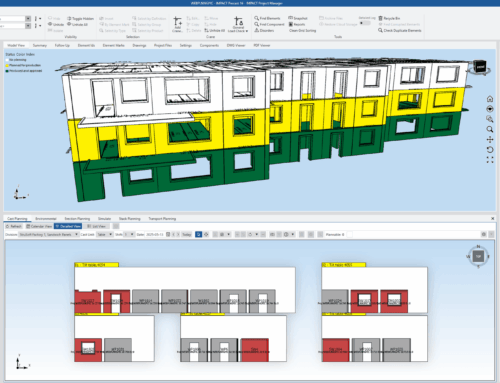Switch to the Stack Planning tab

[129, 219]
